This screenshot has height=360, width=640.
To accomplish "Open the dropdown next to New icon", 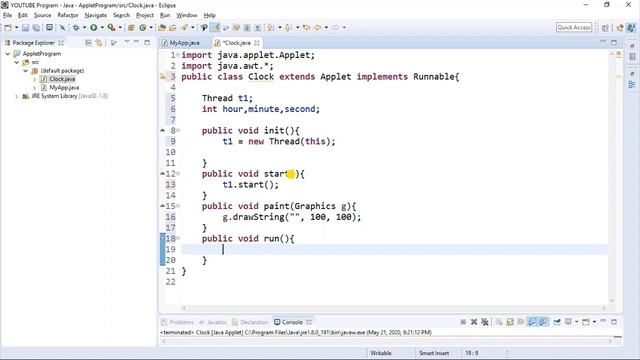I will [16, 27].
